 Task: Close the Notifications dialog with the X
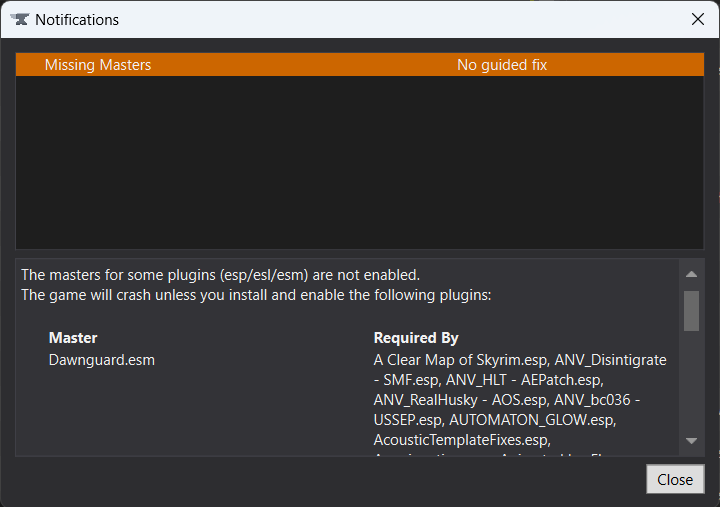697,19
